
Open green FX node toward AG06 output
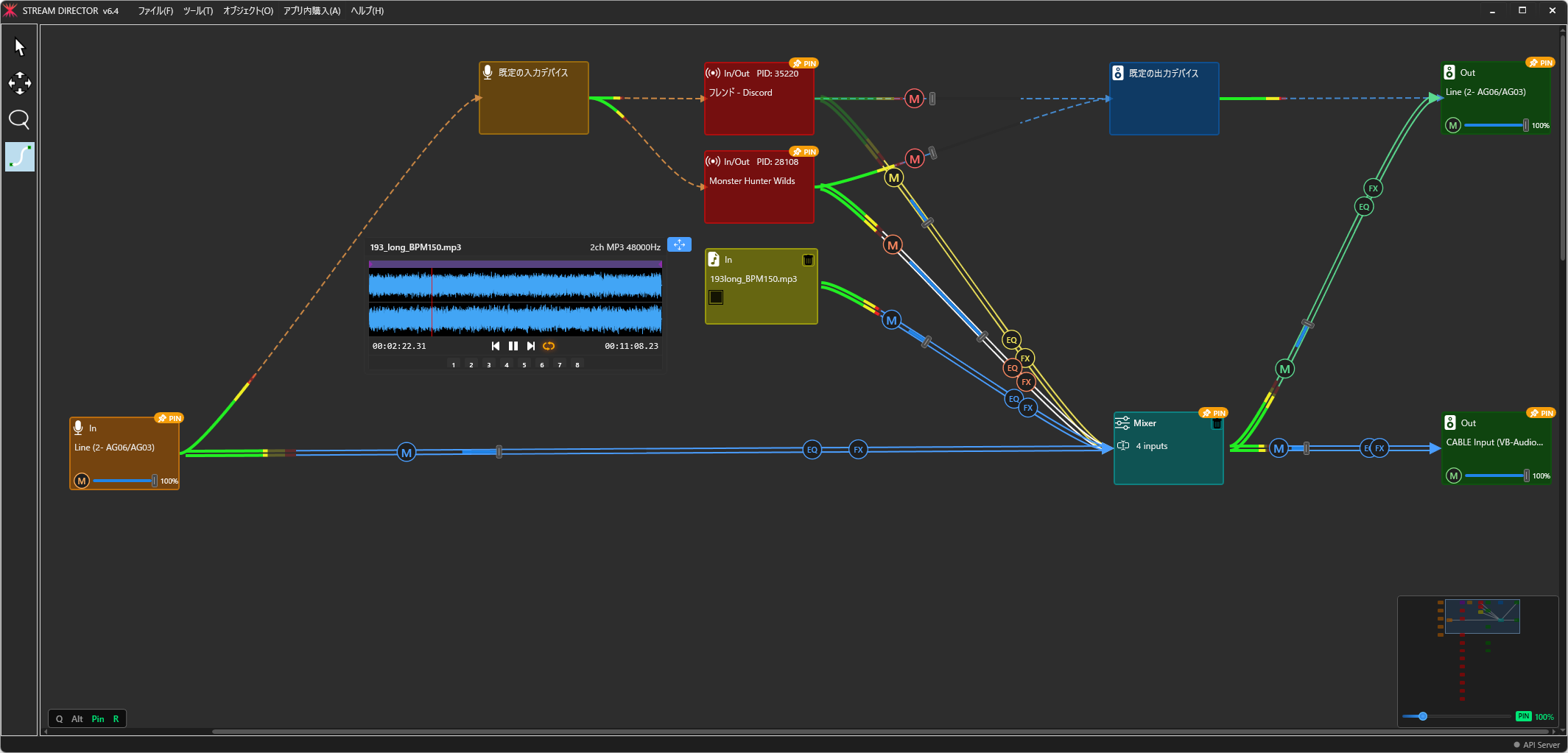click(1373, 188)
